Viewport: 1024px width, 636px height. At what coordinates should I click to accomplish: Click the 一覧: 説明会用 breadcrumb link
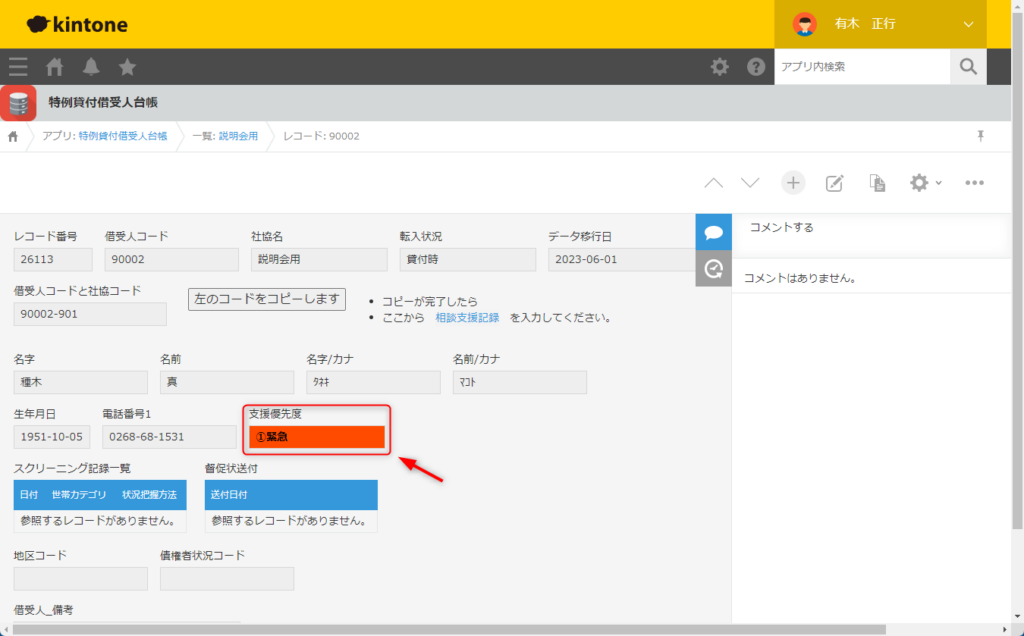click(x=224, y=136)
